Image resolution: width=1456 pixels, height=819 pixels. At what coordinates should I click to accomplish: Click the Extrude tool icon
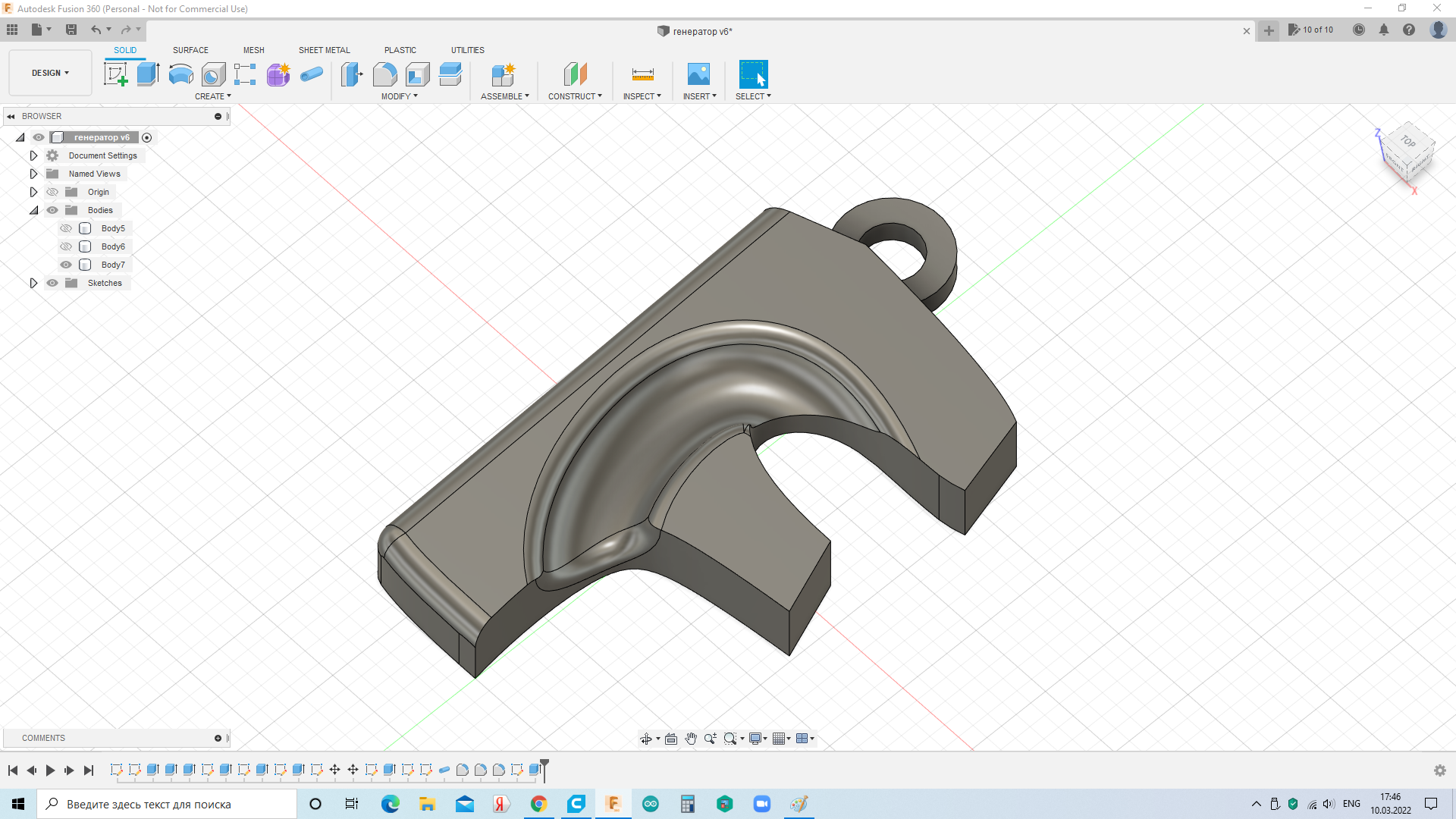(148, 74)
